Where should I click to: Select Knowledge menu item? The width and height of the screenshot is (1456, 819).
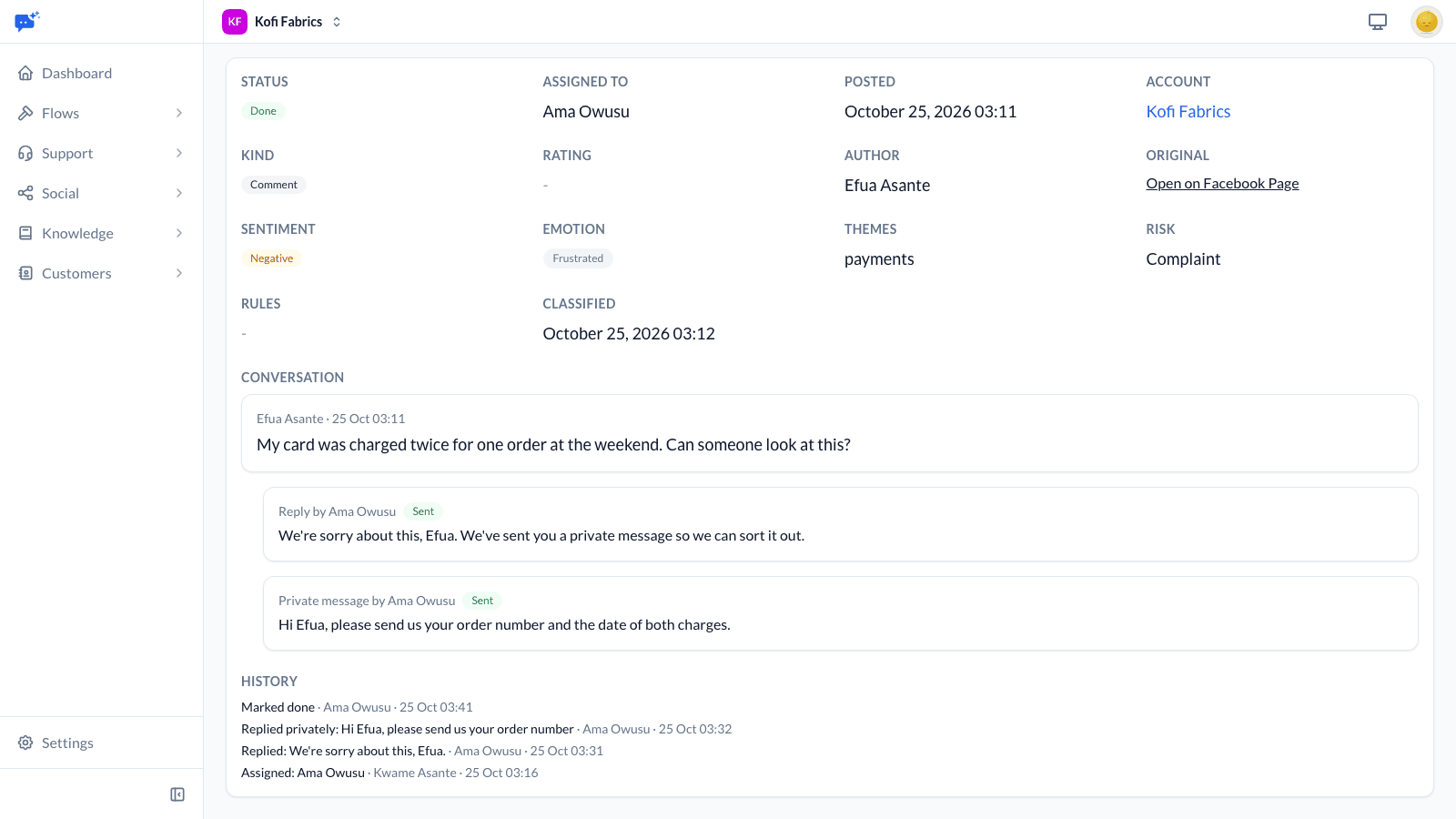(x=101, y=233)
